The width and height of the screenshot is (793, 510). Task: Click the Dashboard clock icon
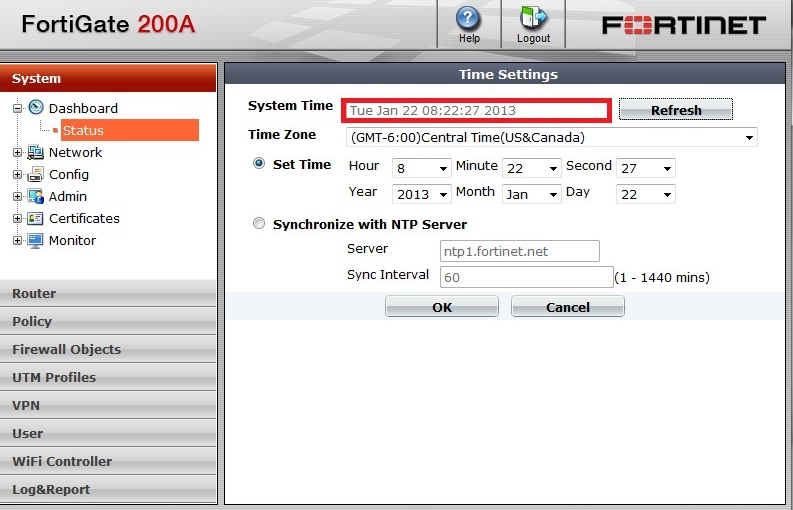coord(36,107)
